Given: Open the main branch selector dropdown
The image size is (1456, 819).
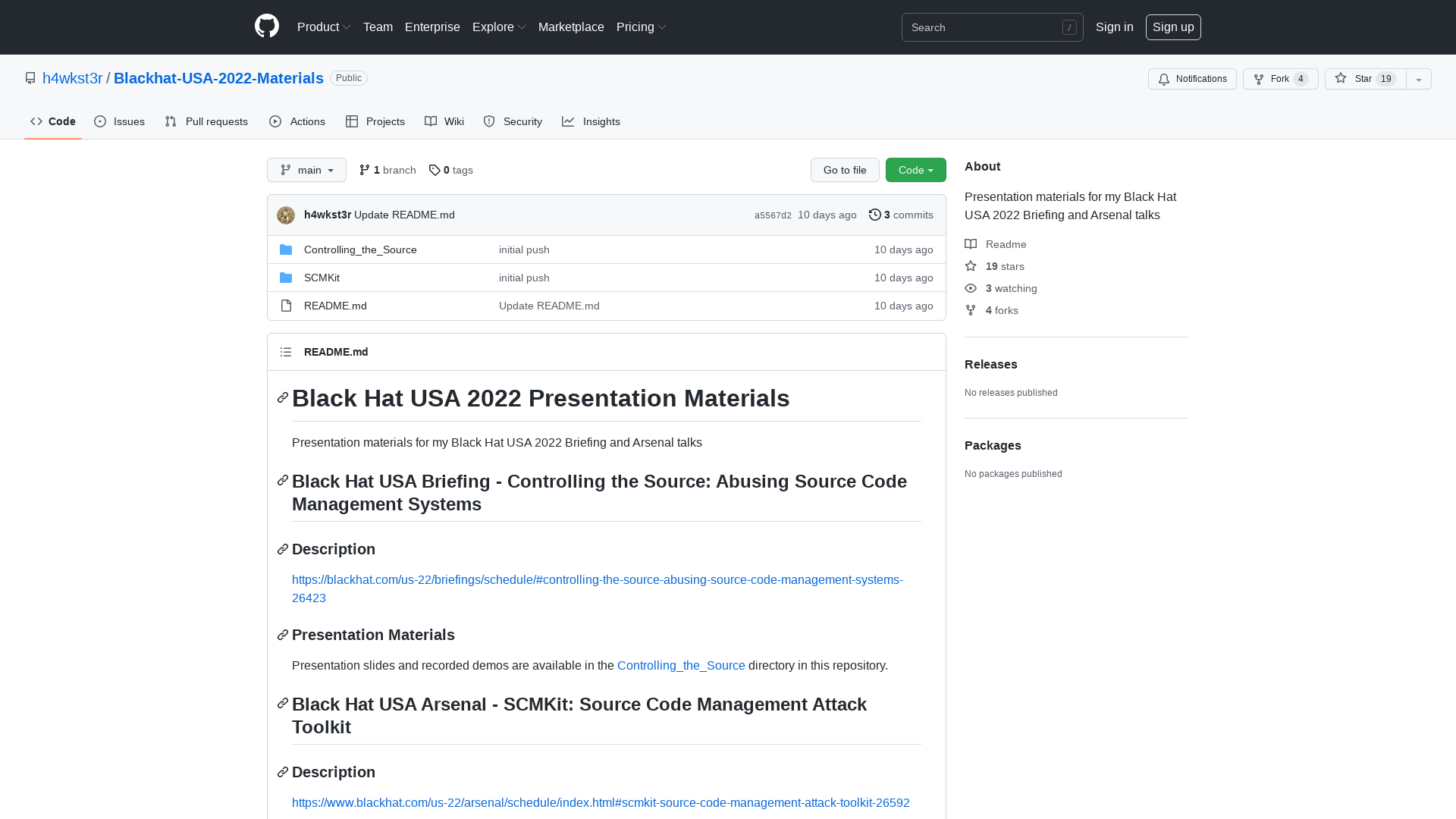Looking at the screenshot, I should [x=306, y=170].
